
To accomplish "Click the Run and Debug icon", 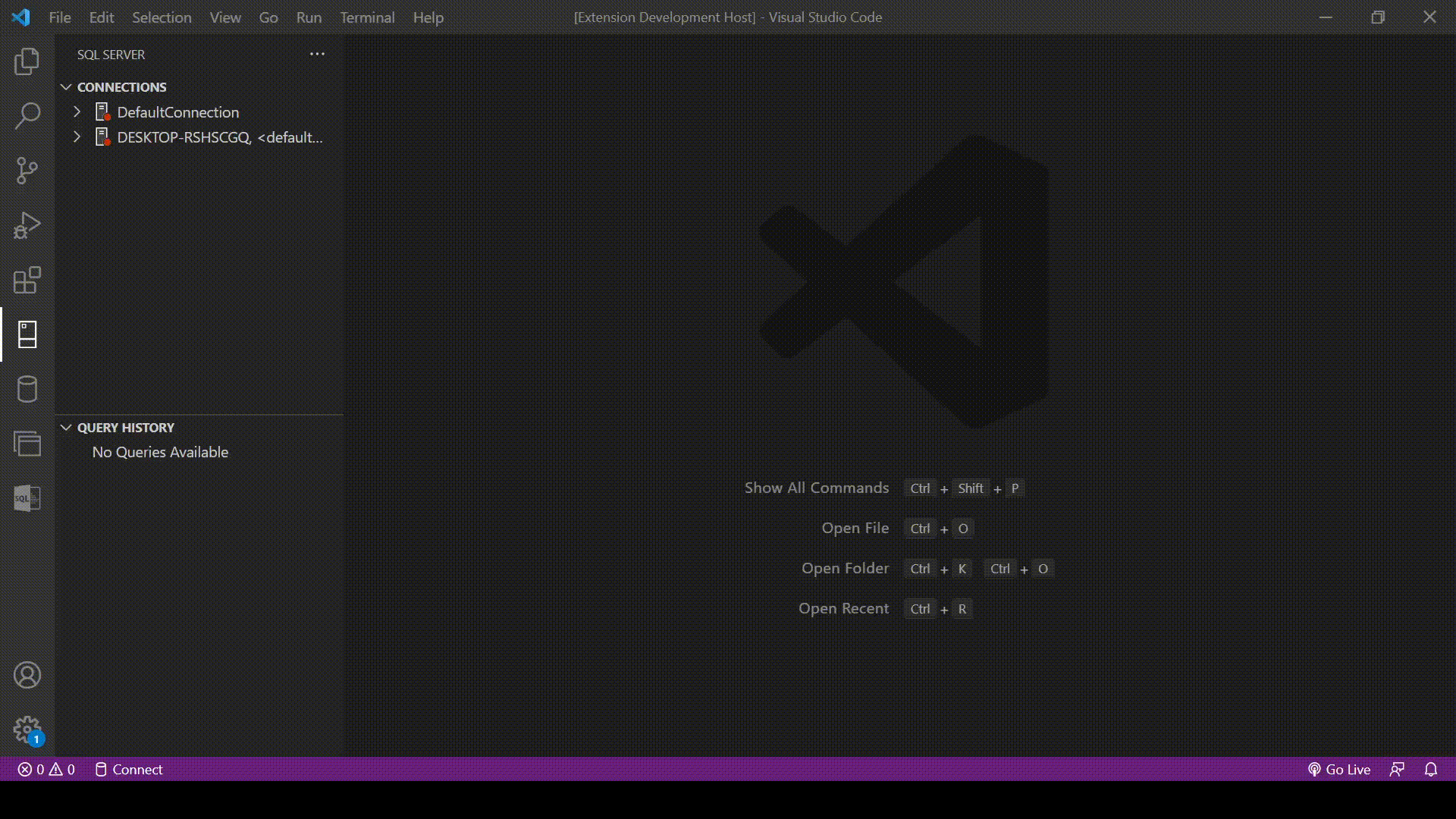I will click(x=27, y=225).
